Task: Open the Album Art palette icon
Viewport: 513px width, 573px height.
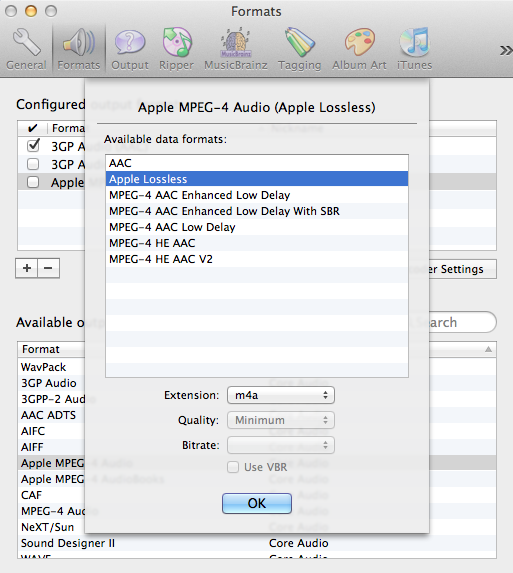Action: click(360, 42)
